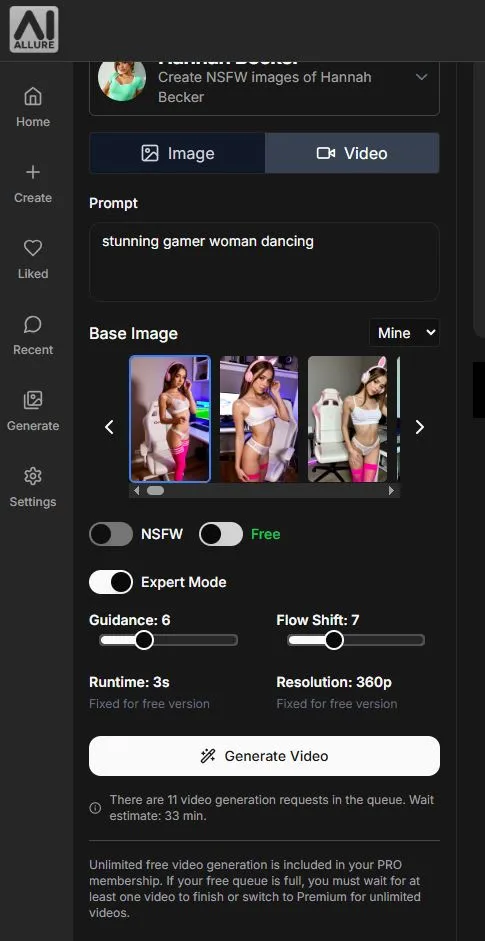Click the thumbnail scrollbar left arrow
485x941 pixels.
[136, 490]
